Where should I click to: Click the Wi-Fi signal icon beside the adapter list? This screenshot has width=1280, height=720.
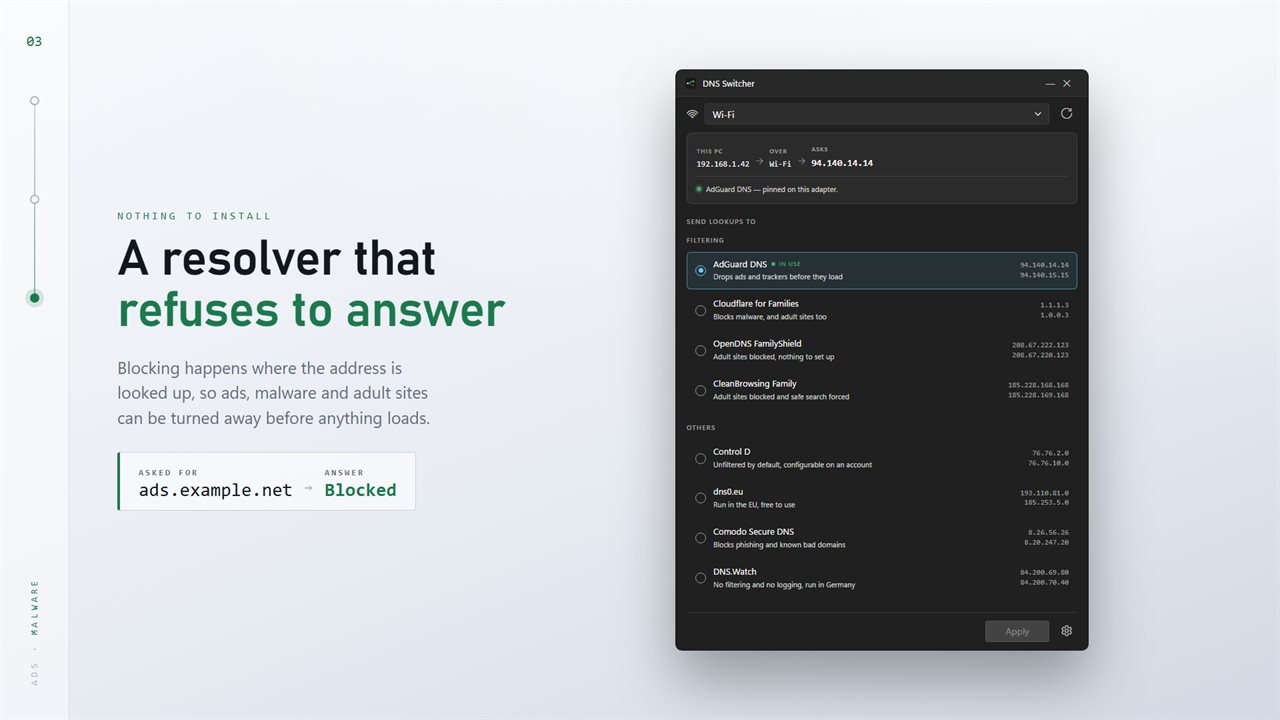pos(692,114)
